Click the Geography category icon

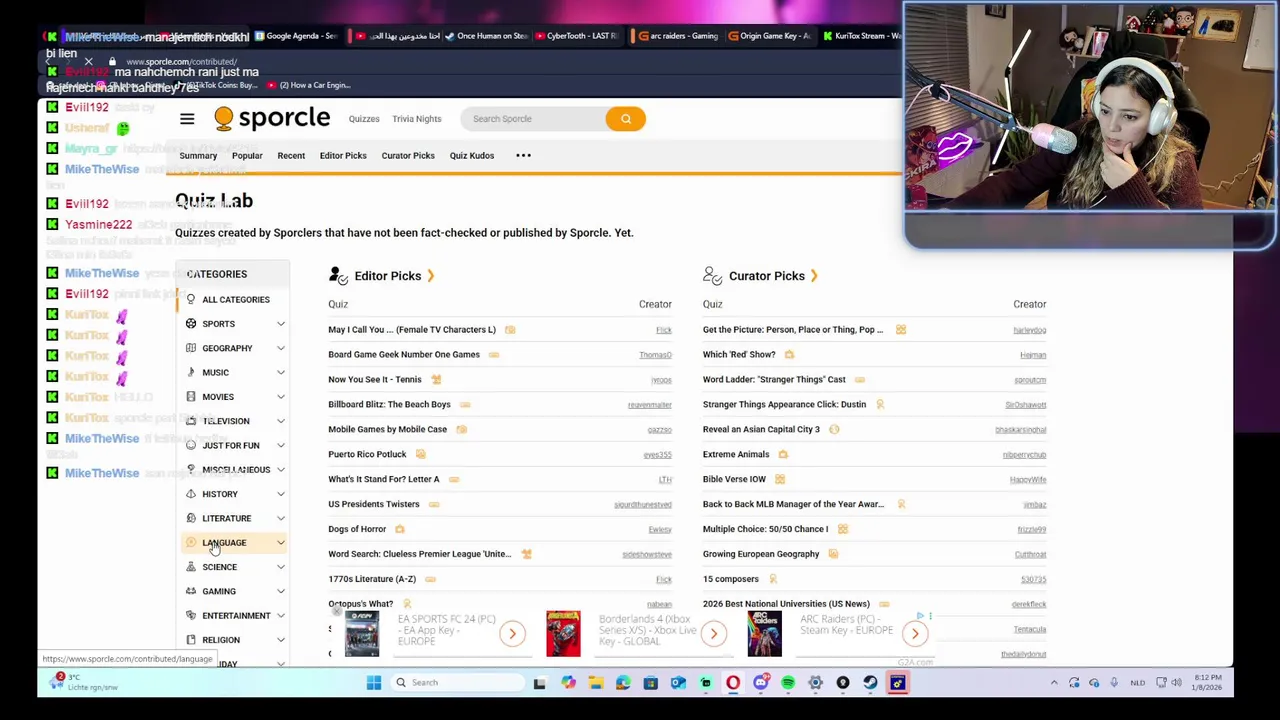(x=191, y=348)
